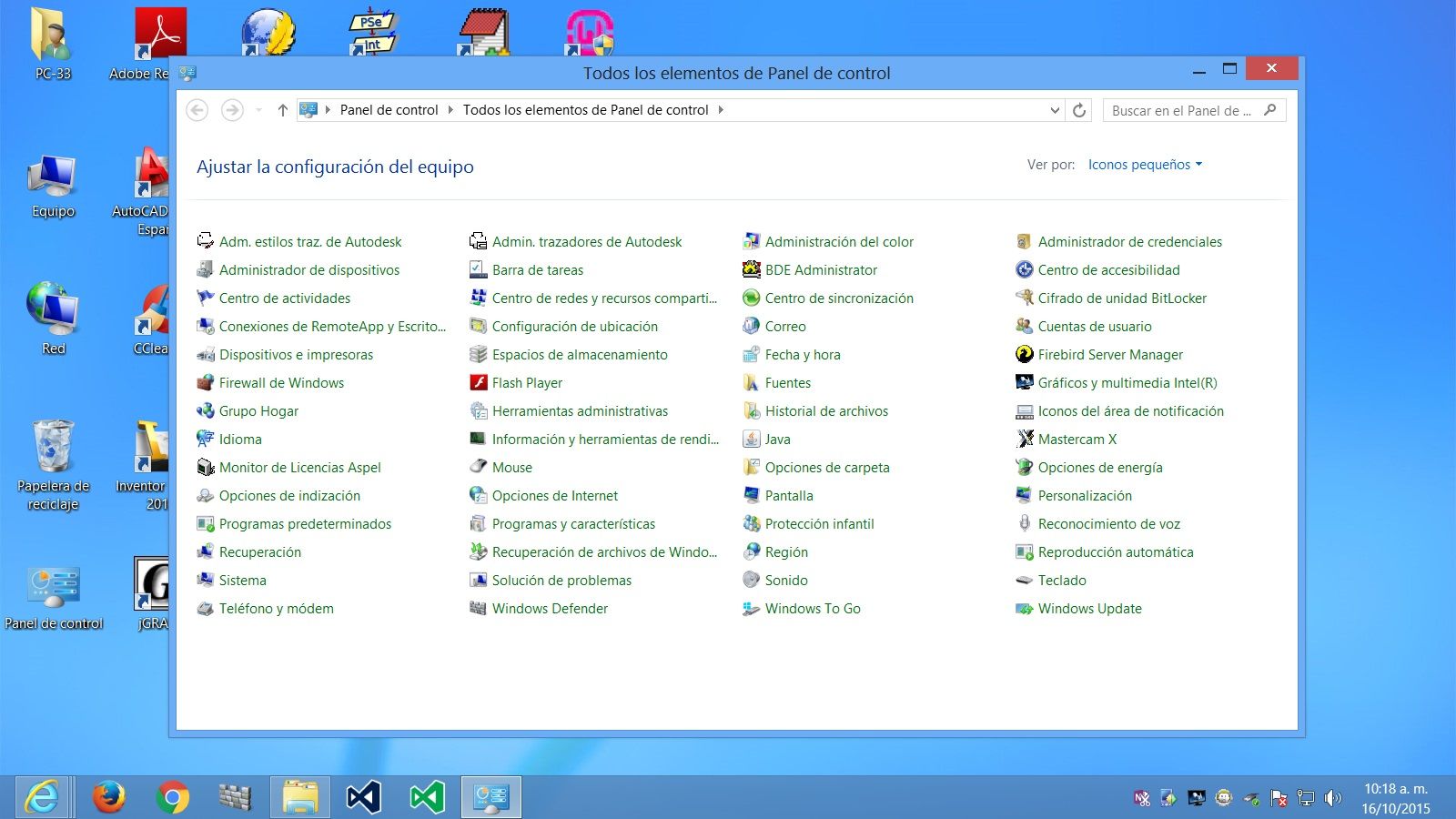Open the Programas y características link
1456x819 pixels.
coord(573,524)
